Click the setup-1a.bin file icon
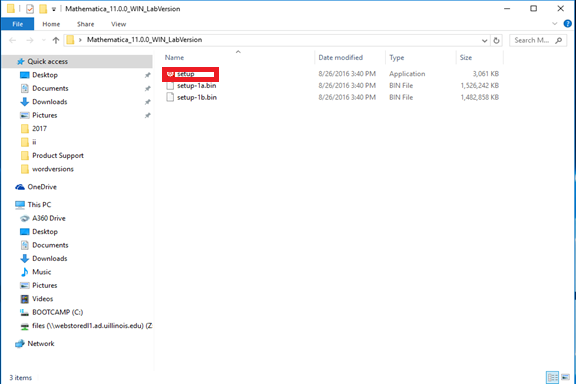This screenshot has height=384, width=576. (x=170, y=86)
